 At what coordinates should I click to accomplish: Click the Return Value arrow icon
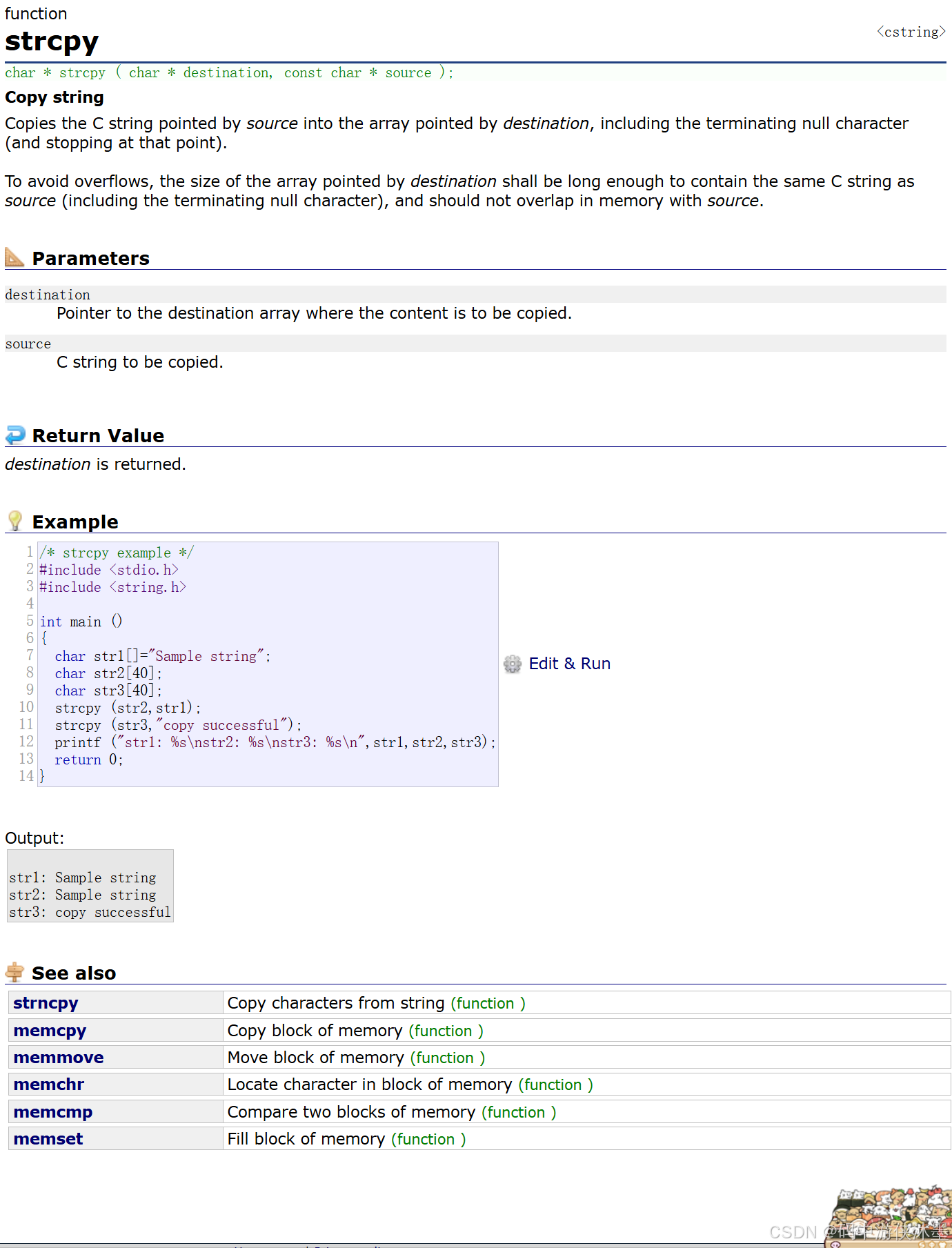point(15,435)
